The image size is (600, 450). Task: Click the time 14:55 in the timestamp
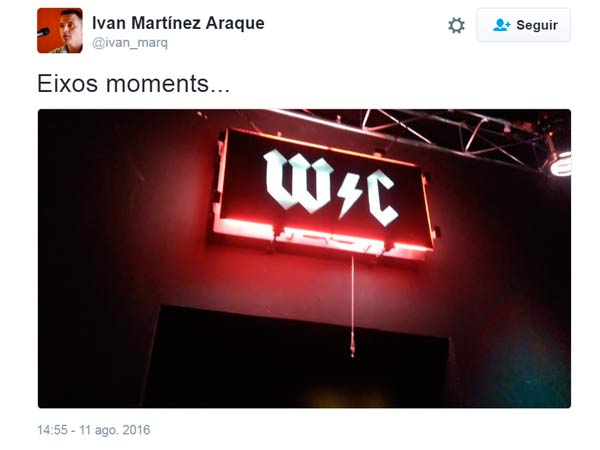[52, 430]
